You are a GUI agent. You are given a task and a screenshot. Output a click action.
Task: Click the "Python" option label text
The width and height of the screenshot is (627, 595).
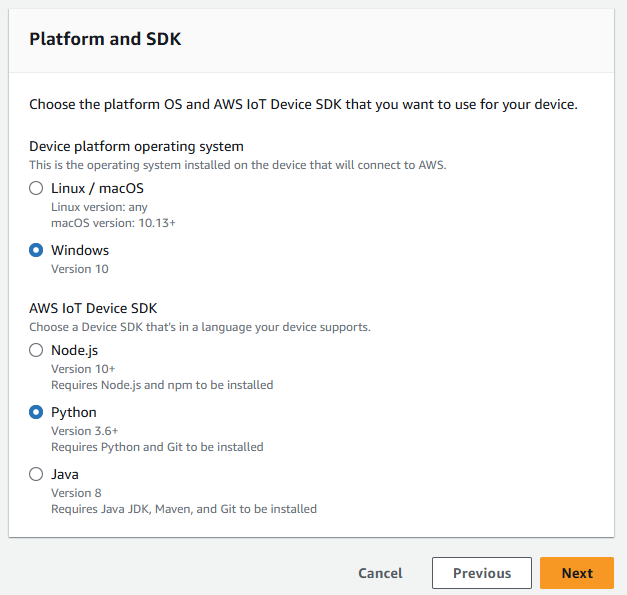[74, 413]
